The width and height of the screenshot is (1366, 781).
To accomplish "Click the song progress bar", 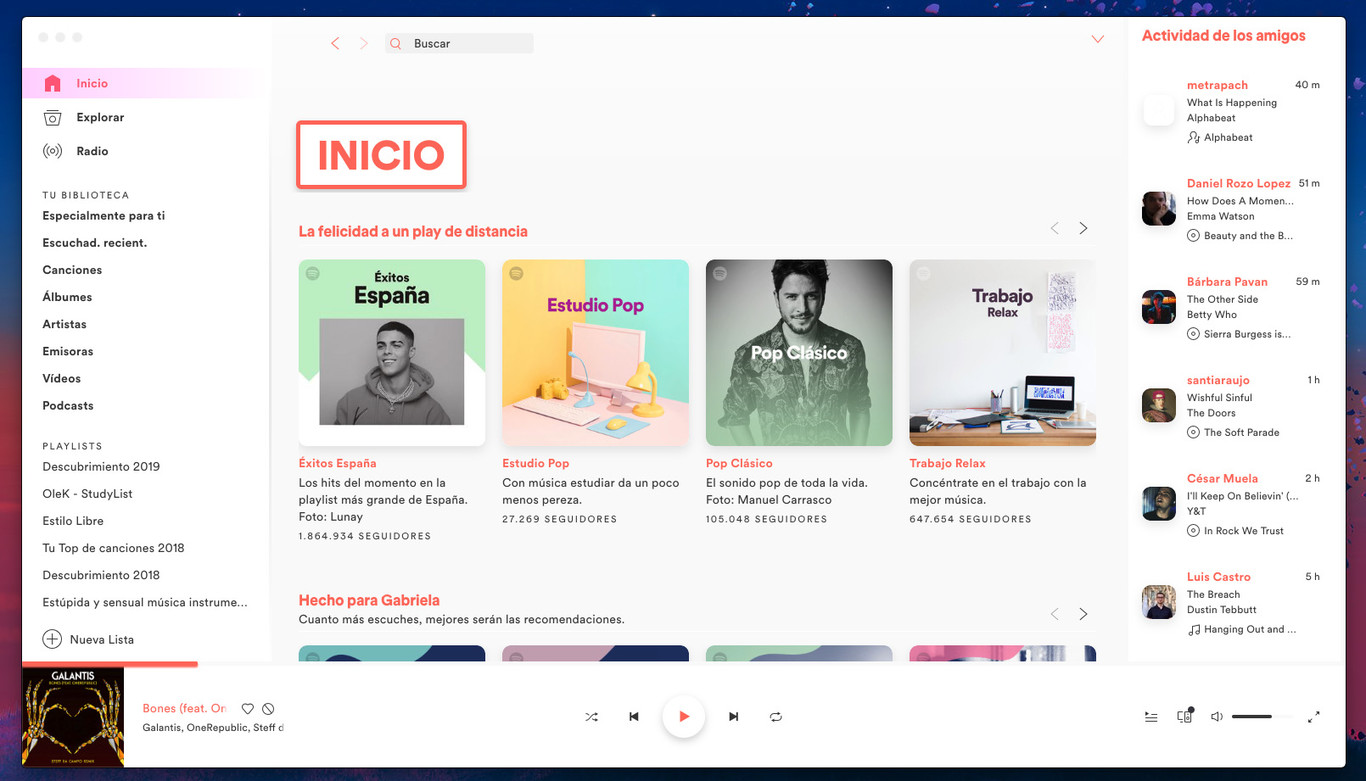I will point(684,664).
